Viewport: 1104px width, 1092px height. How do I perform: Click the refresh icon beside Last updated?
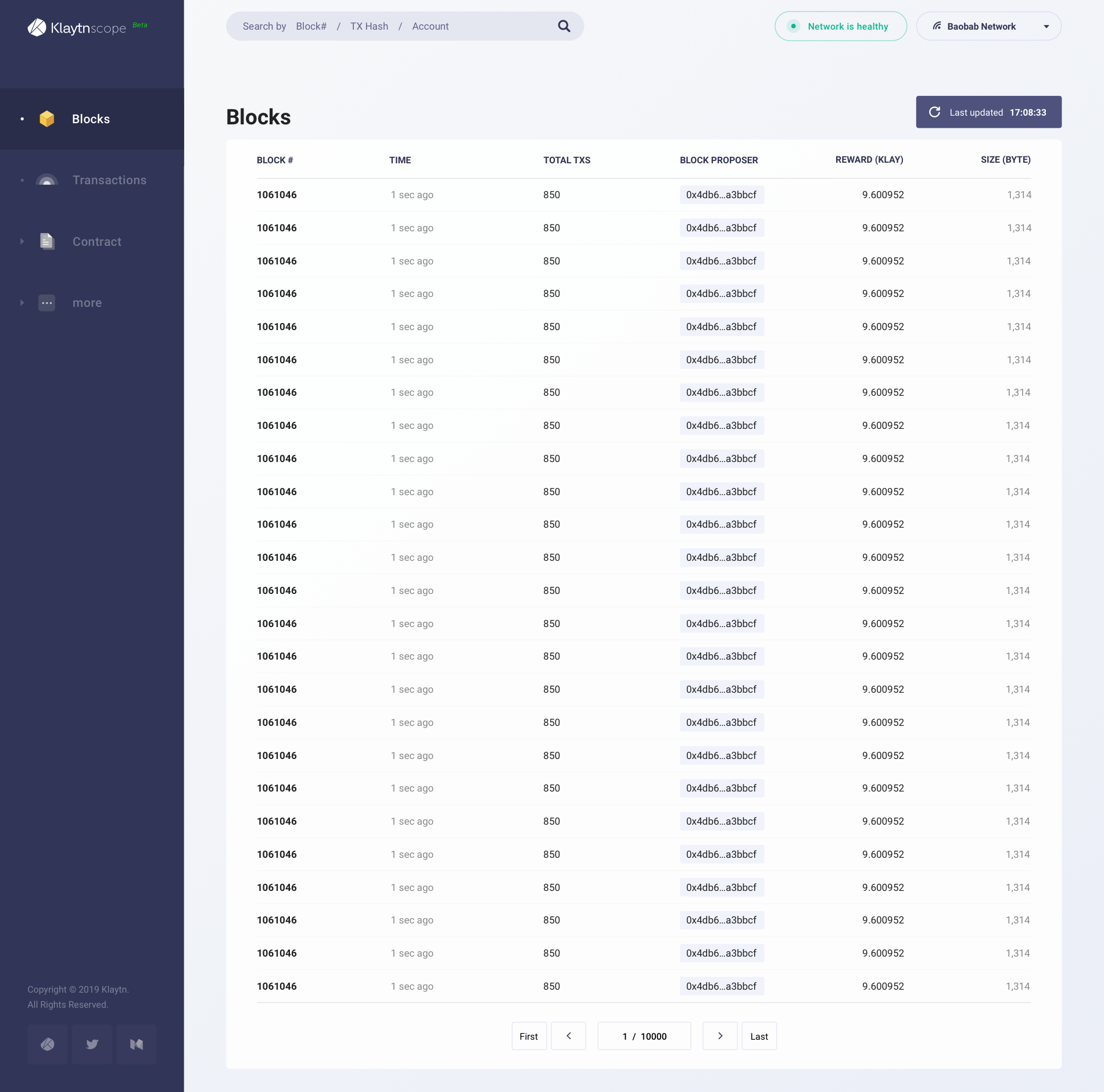click(x=934, y=112)
